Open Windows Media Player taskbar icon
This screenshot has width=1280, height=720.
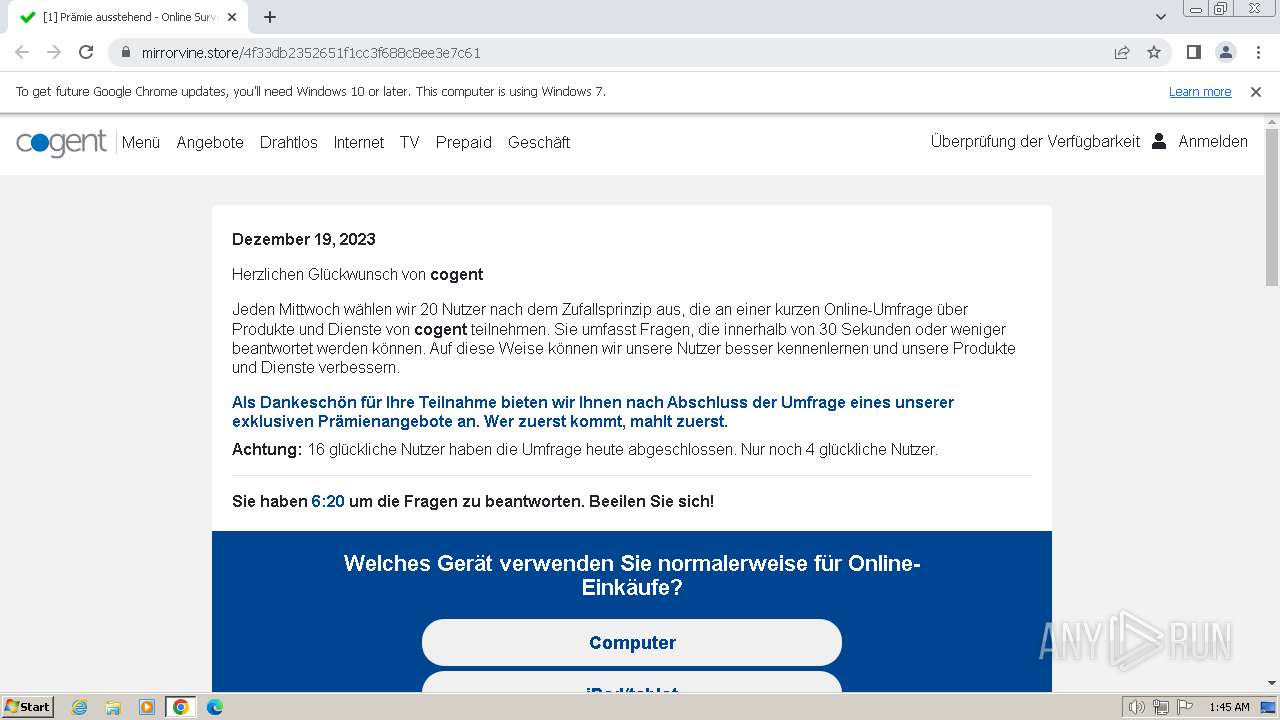point(147,707)
